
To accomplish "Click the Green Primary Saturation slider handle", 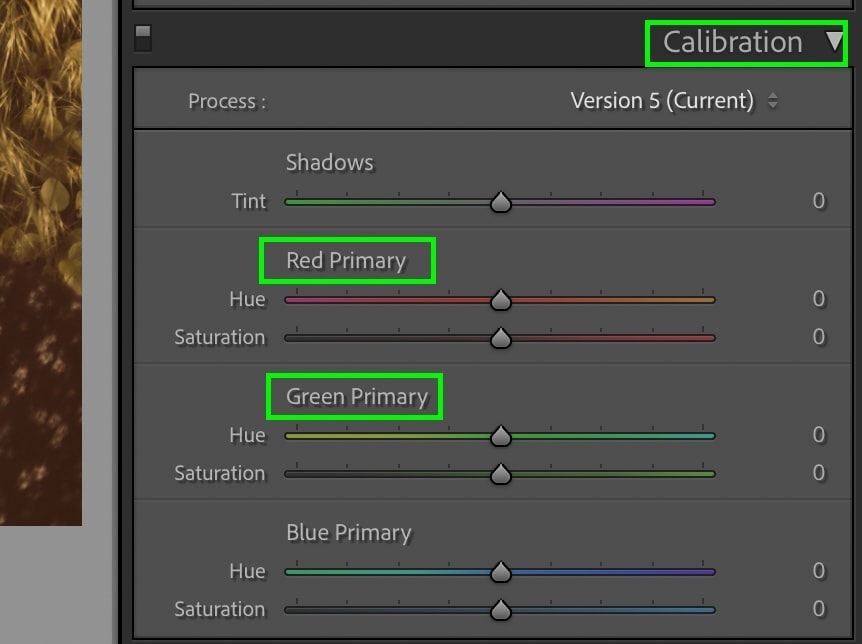I will (501, 474).
